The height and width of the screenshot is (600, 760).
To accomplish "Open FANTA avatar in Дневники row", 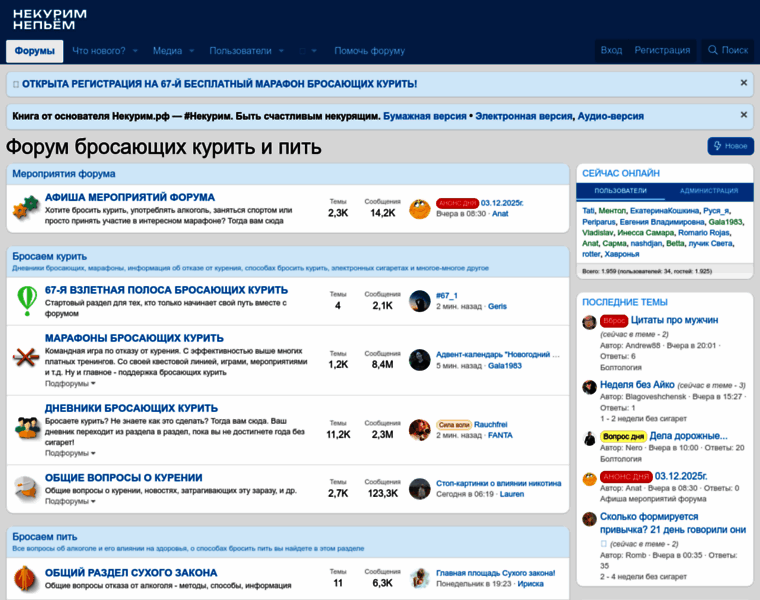I will [420, 430].
